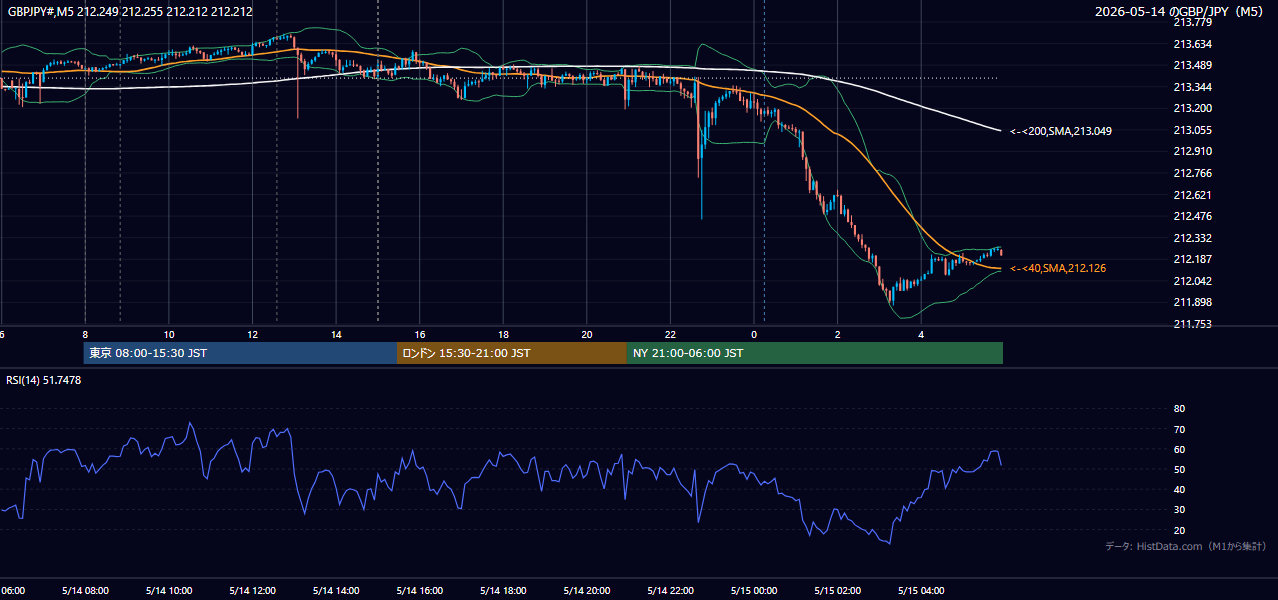Click hour tick '16' under the price chart
This screenshot has width=1278, height=600.
coord(419,335)
